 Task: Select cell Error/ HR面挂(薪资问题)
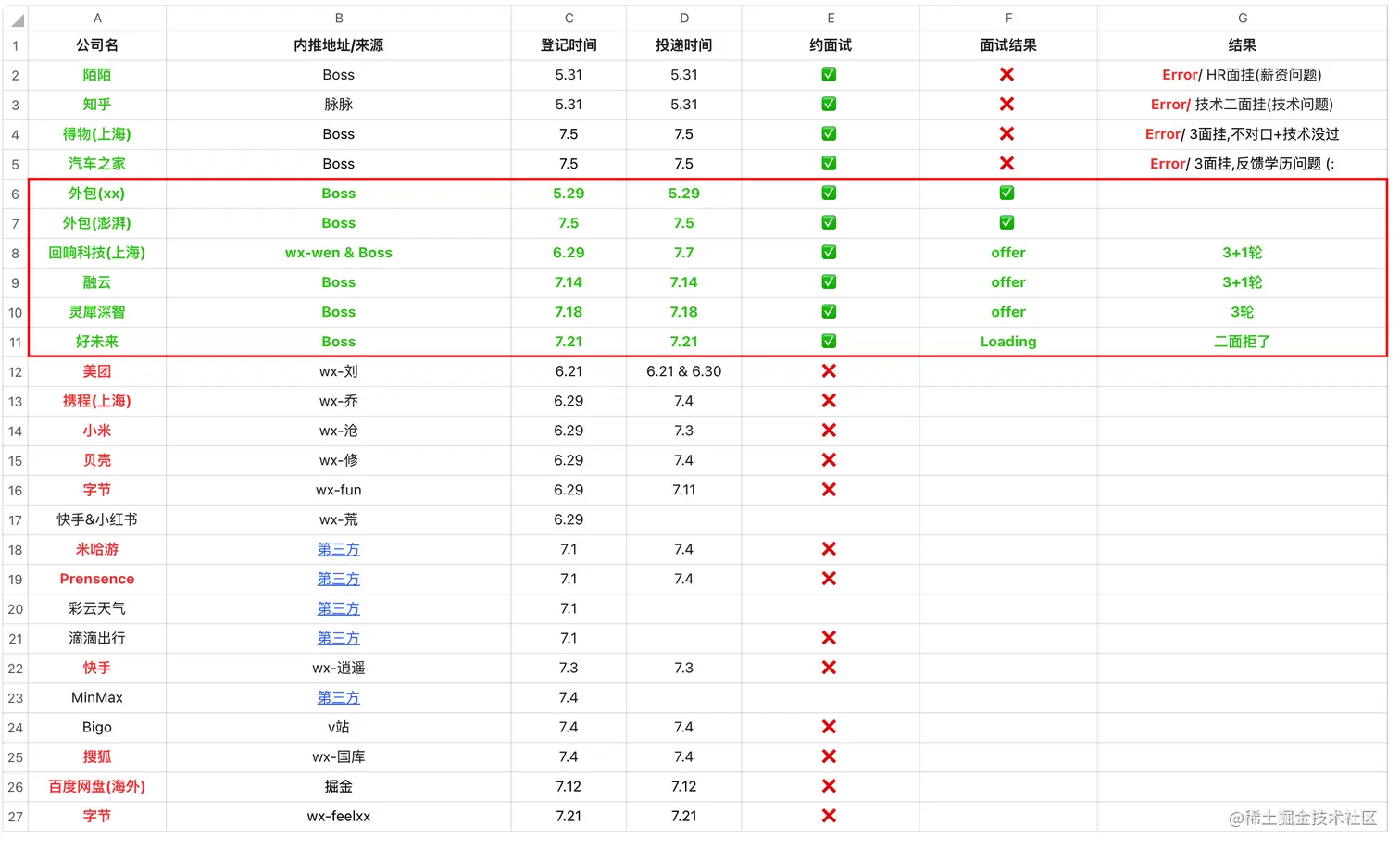pos(1243,75)
